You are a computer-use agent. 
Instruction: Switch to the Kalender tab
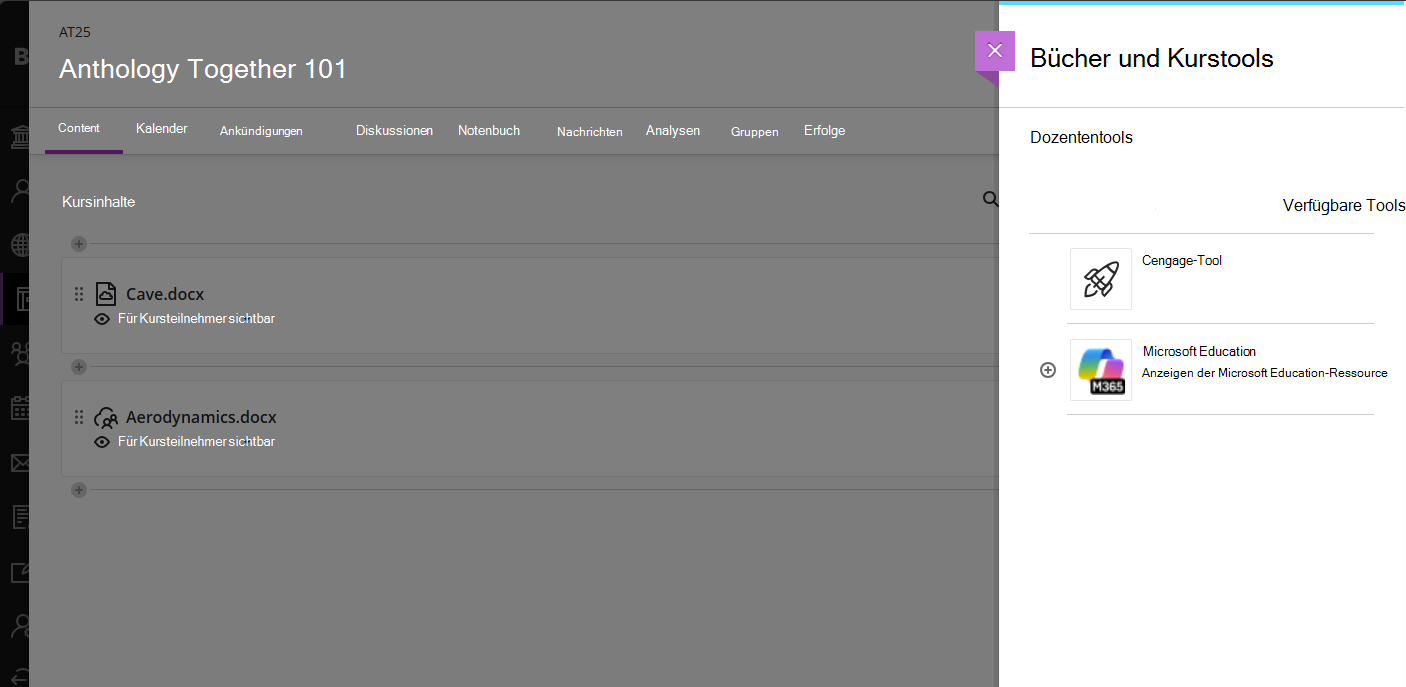162,129
